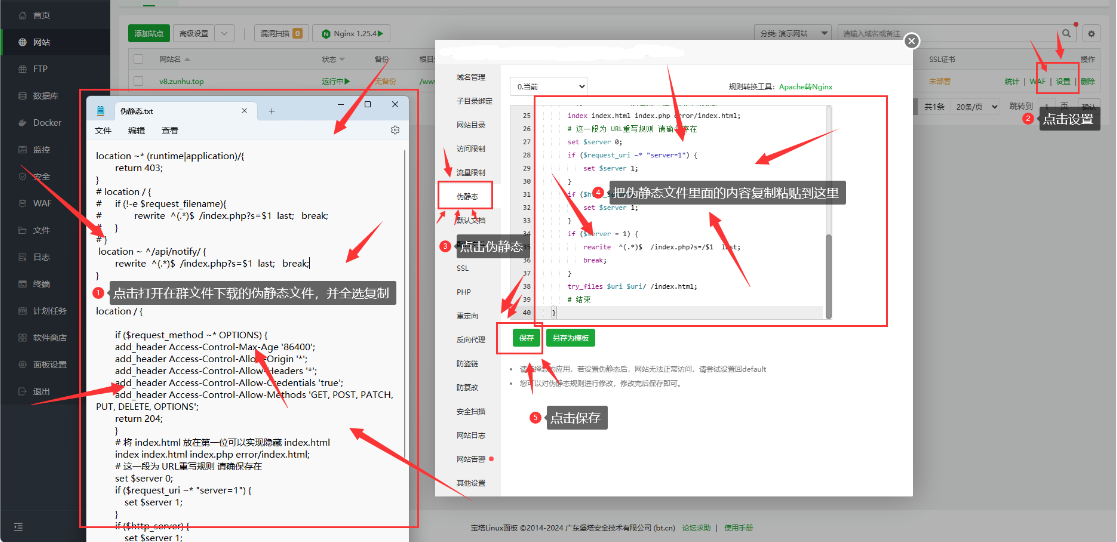1117x542 pixels.
Task: Open the 编辑 menu in notepad
Action: [136, 130]
